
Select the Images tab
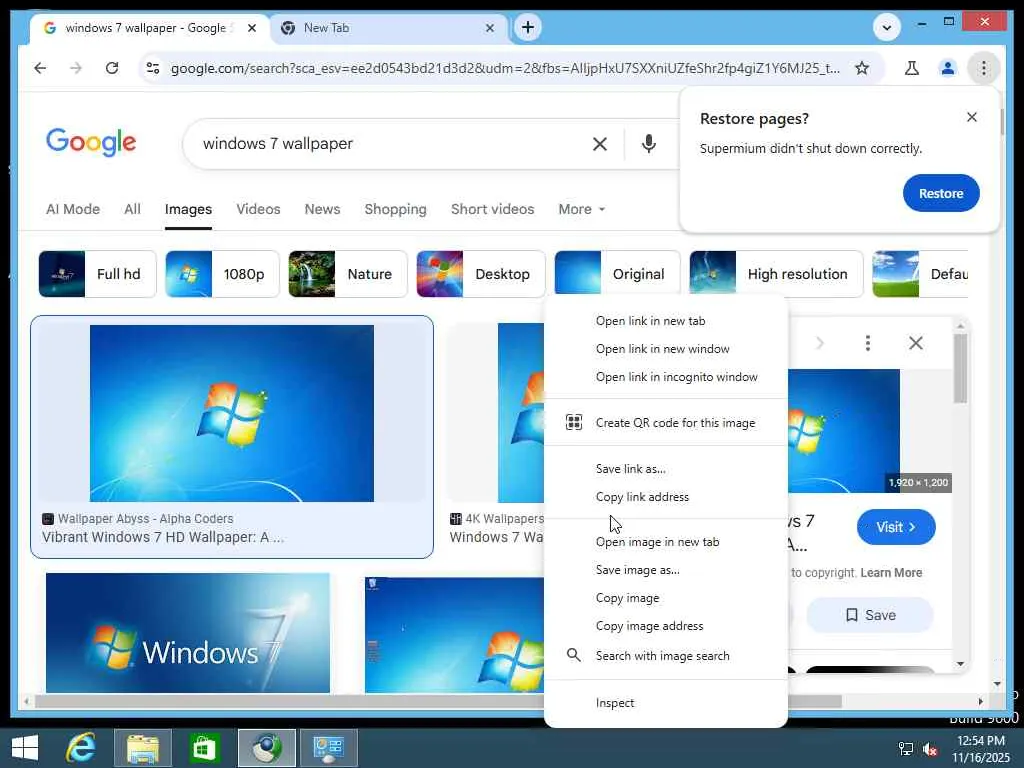(x=188, y=209)
